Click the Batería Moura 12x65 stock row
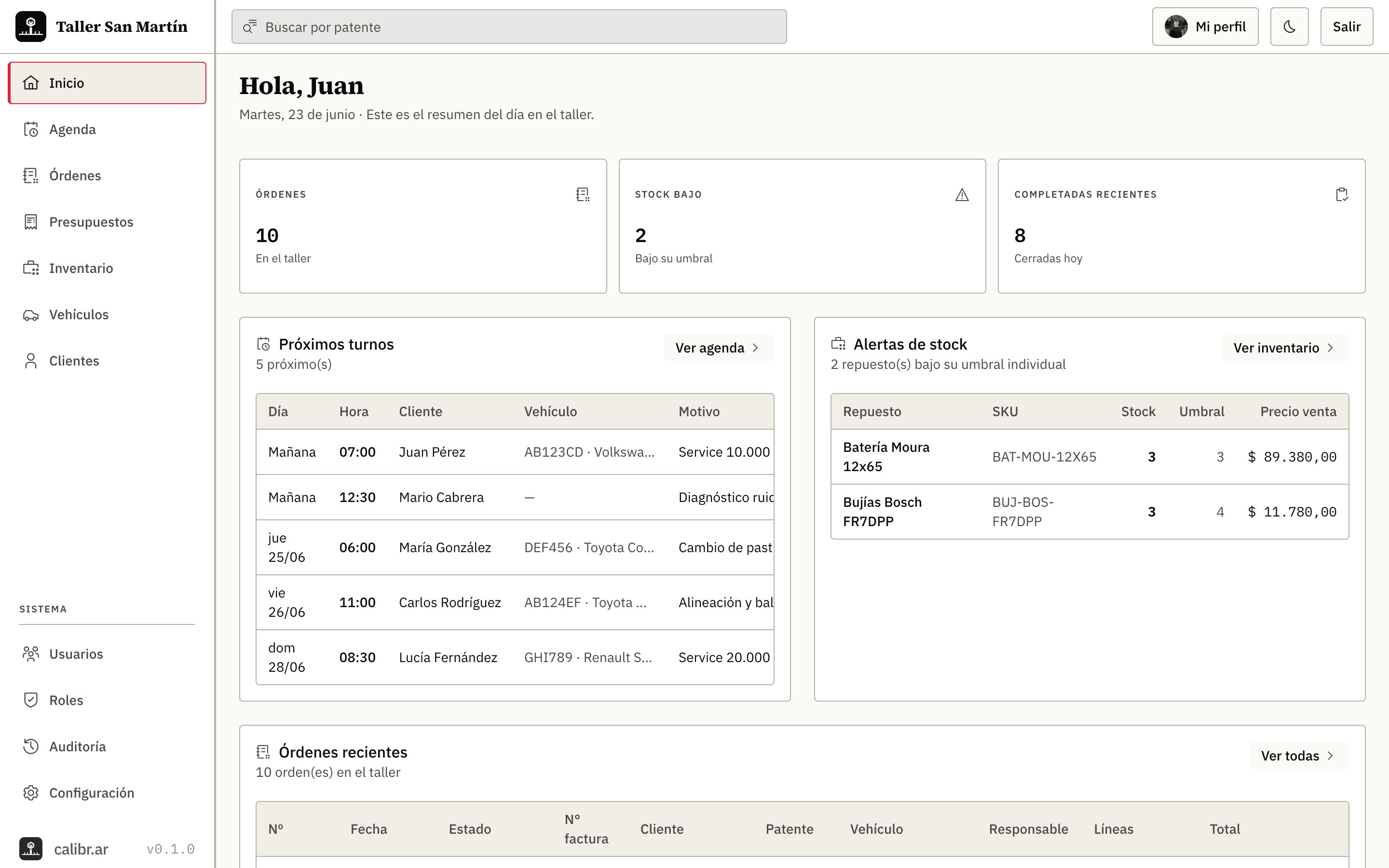Viewport: 1389px width, 868px height. [x=1089, y=457]
